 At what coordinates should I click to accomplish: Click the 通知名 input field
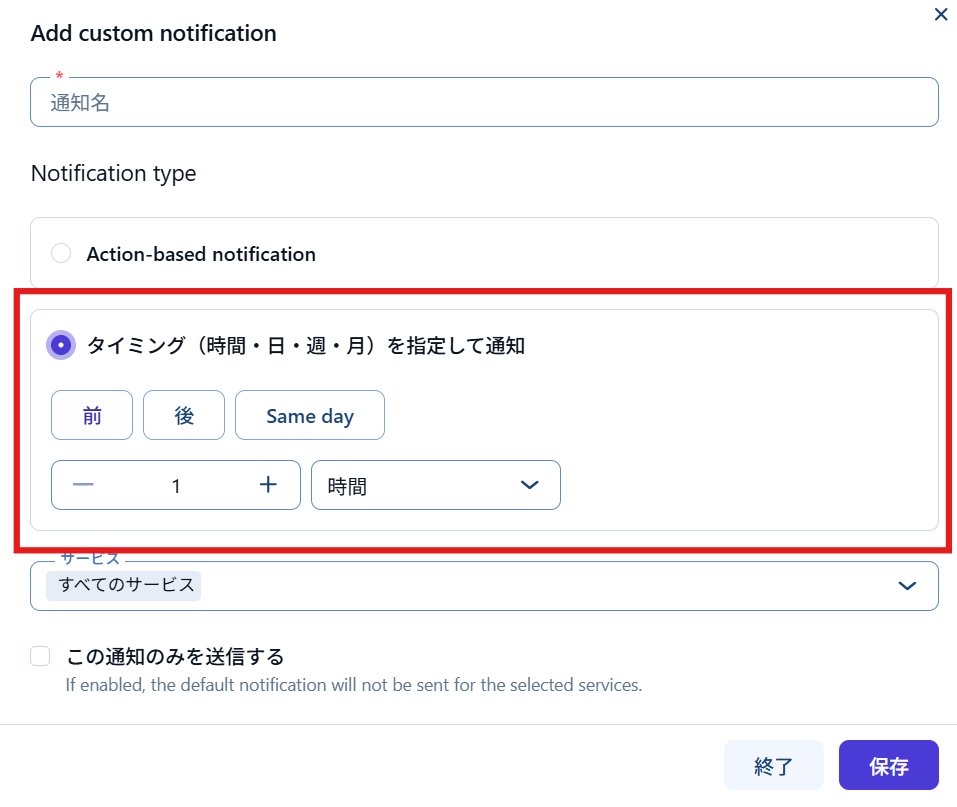tap(484, 102)
